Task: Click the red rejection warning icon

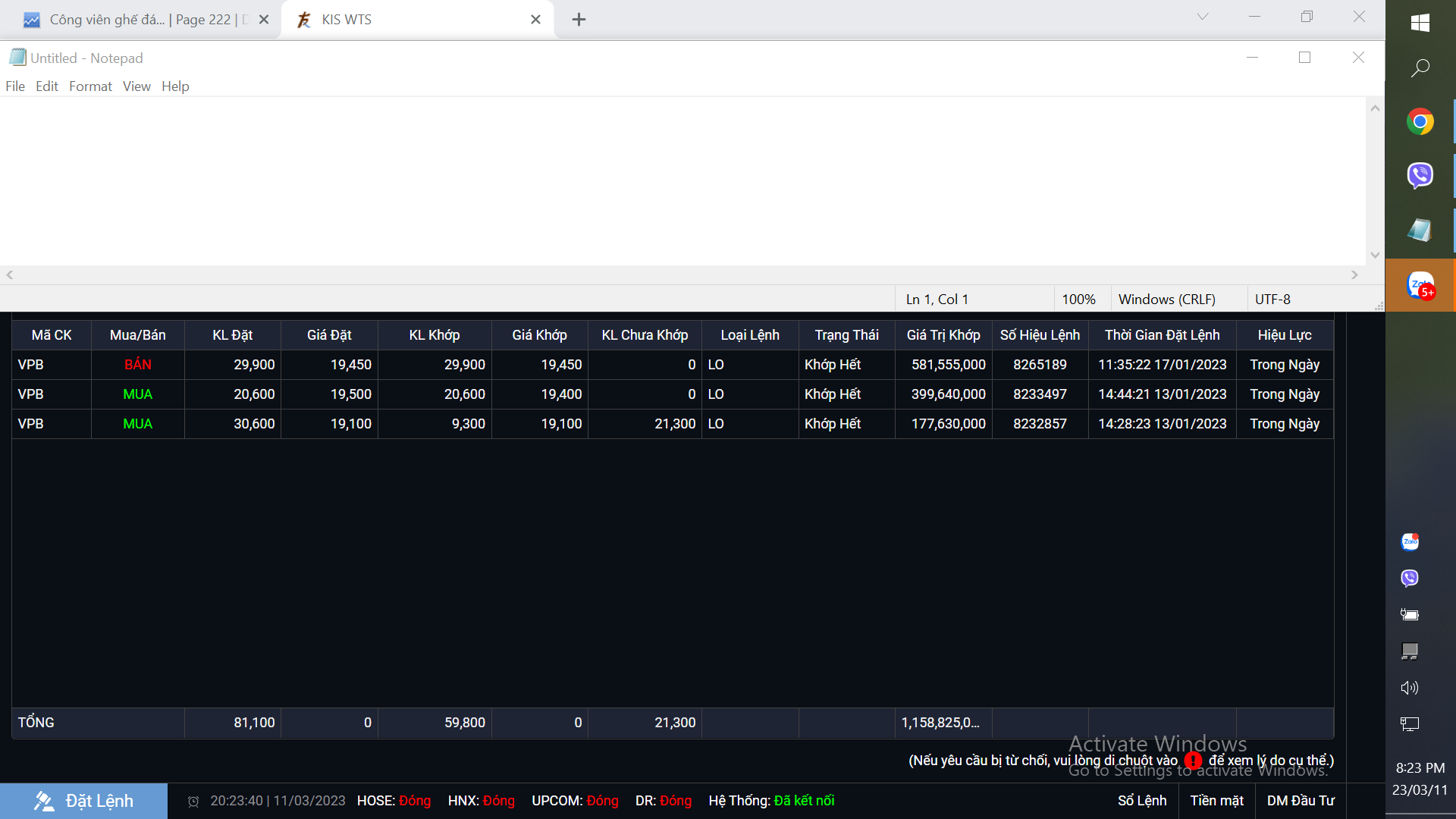Action: (x=1193, y=760)
